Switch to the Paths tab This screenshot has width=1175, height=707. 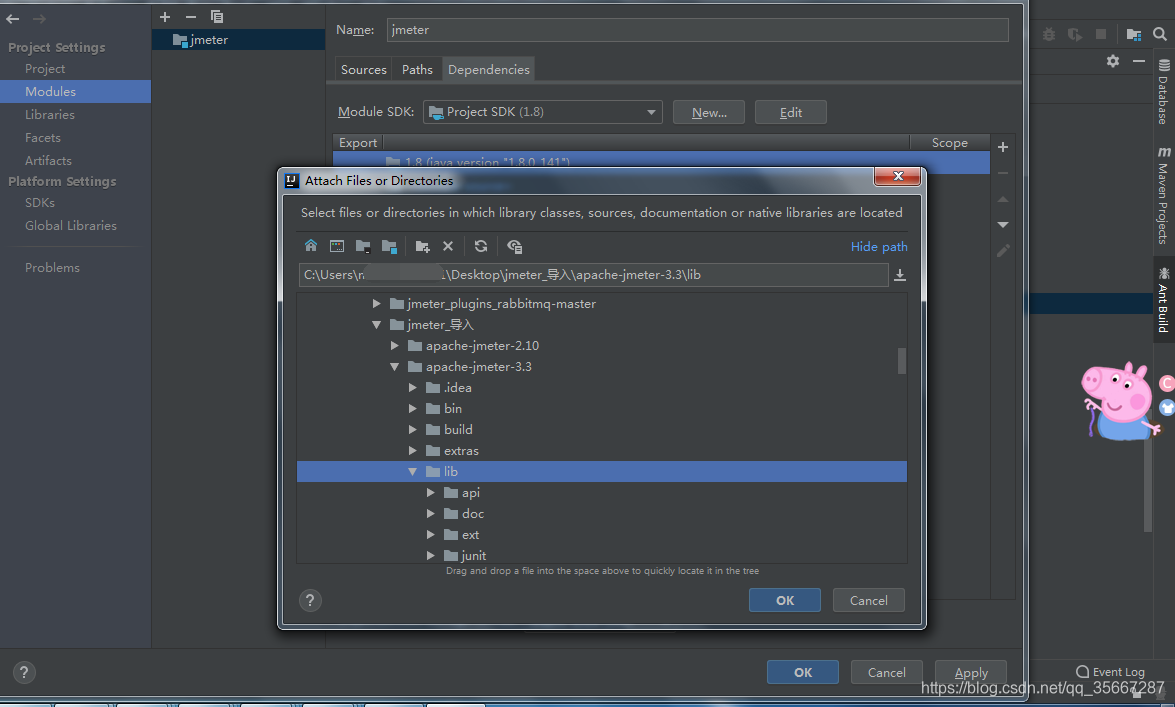point(417,70)
